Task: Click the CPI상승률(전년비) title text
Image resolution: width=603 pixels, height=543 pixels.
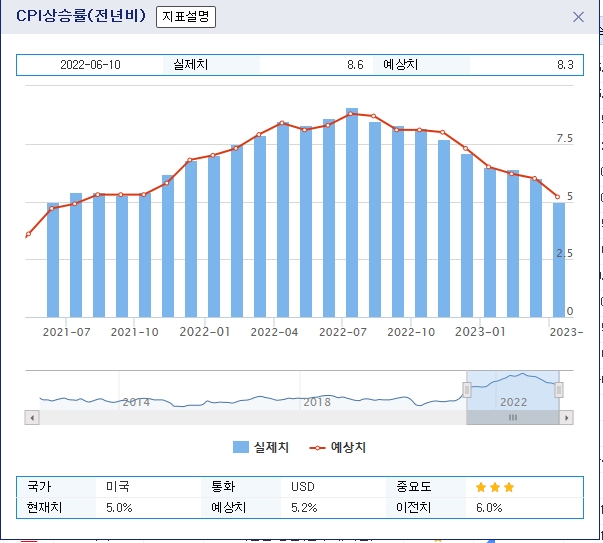Action: point(81,16)
